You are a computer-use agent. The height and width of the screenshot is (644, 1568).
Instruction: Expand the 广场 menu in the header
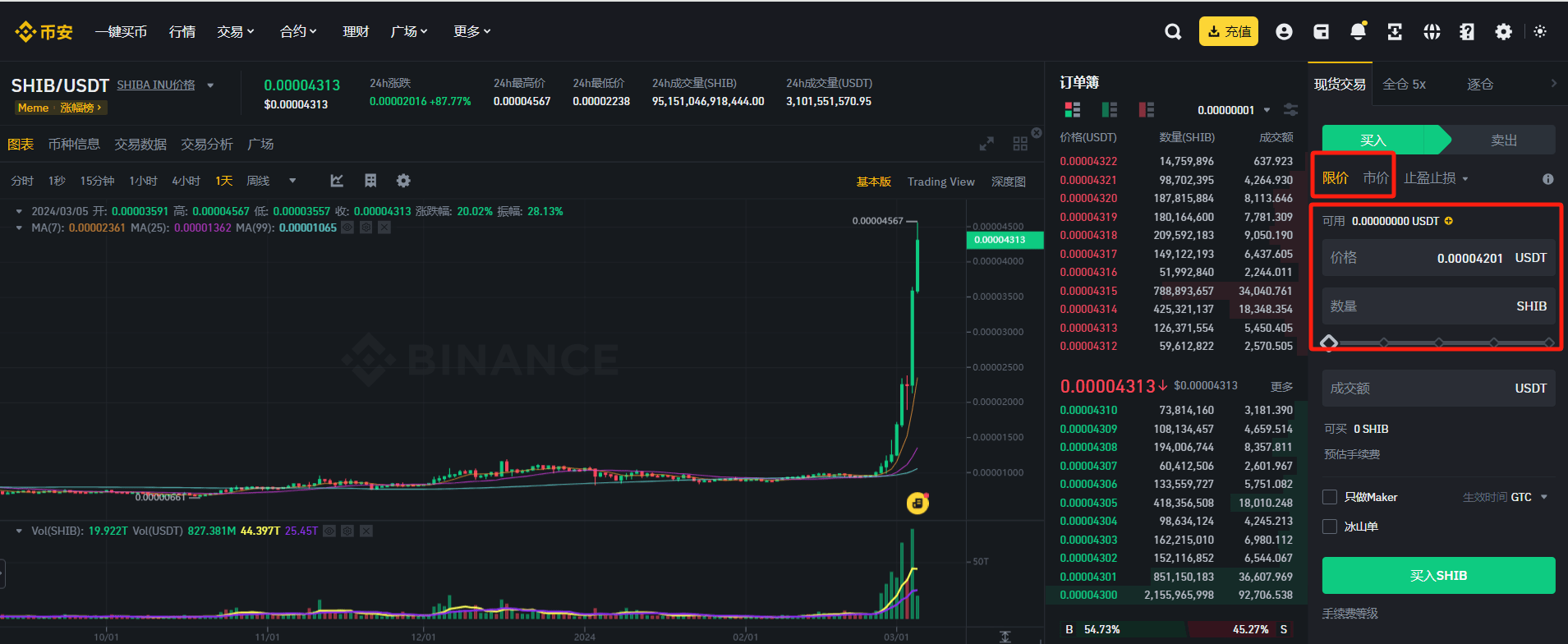pyautogui.click(x=409, y=31)
